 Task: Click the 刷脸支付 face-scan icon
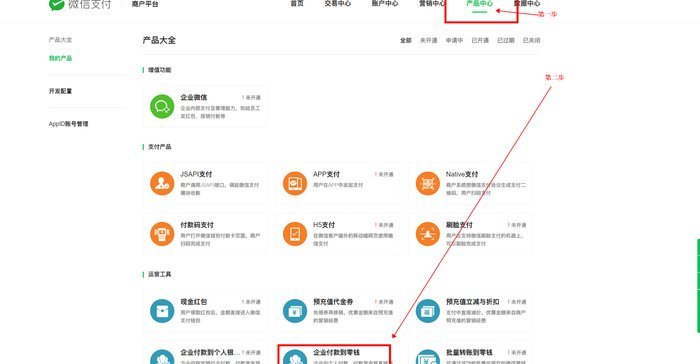click(428, 234)
